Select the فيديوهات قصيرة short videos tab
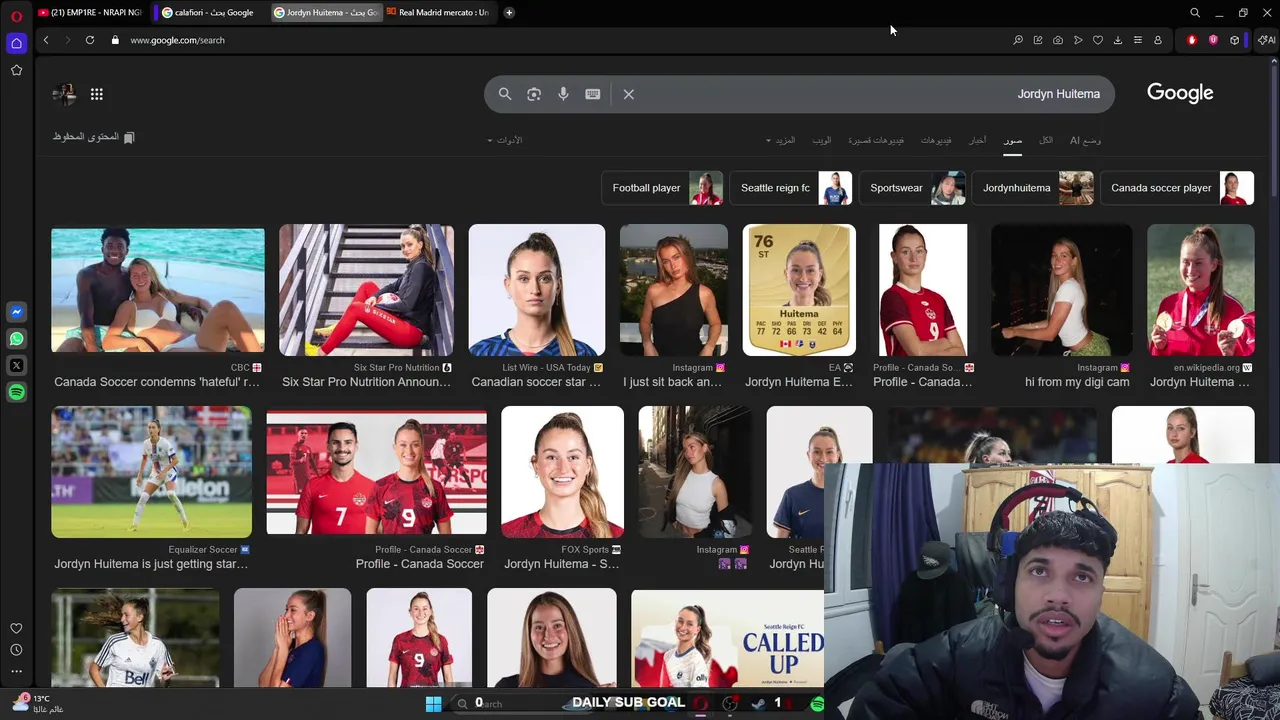Image resolution: width=1280 pixels, height=720 pixels. point(876,140)
